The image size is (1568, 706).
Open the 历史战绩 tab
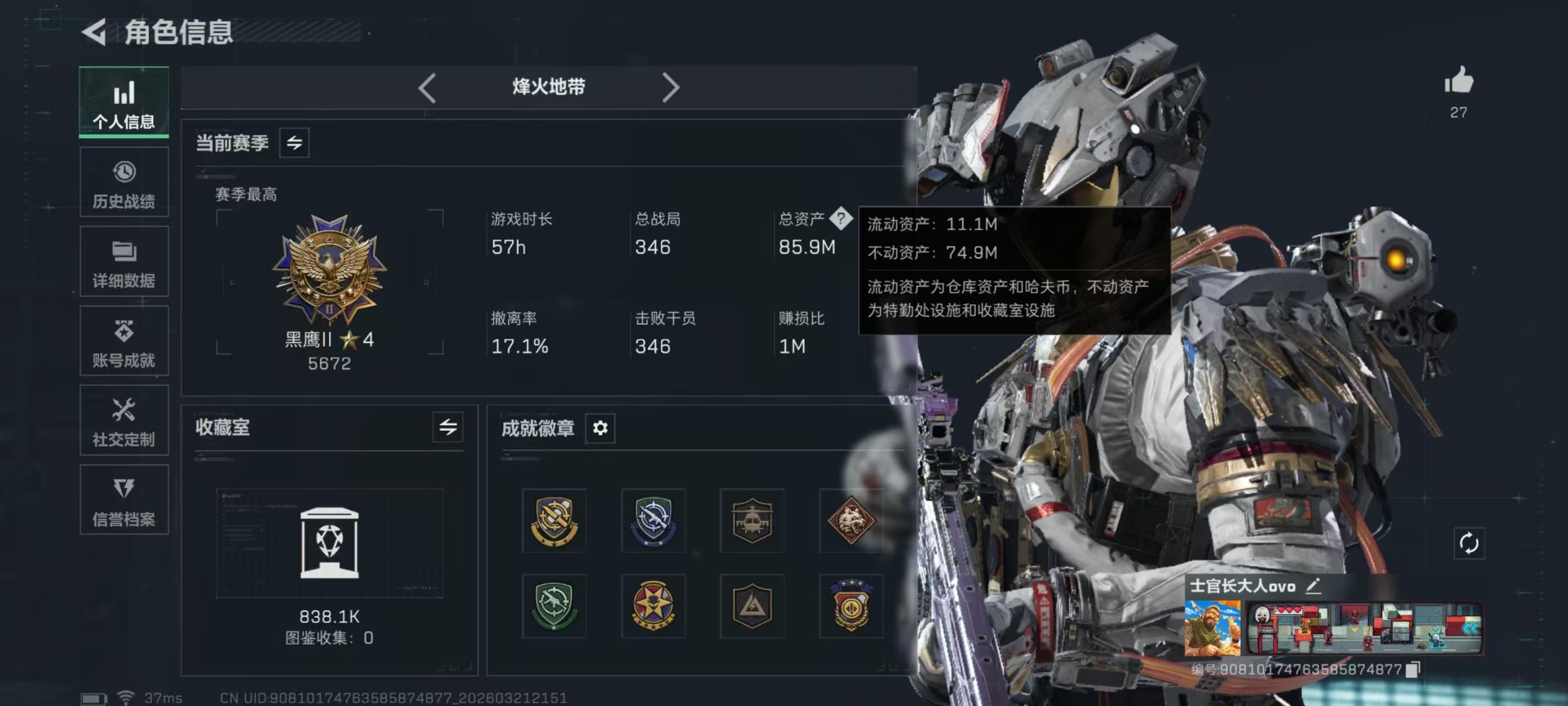(x=124, y=182)
